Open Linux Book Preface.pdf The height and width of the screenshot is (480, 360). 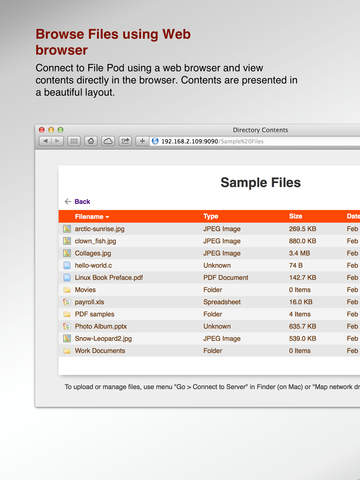pos(109,278)
